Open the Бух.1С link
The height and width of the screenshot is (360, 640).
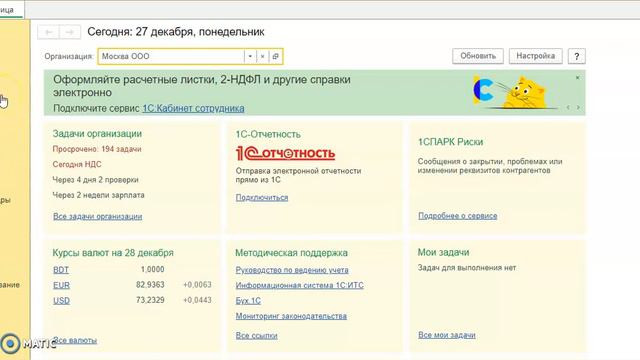[248, 300]
